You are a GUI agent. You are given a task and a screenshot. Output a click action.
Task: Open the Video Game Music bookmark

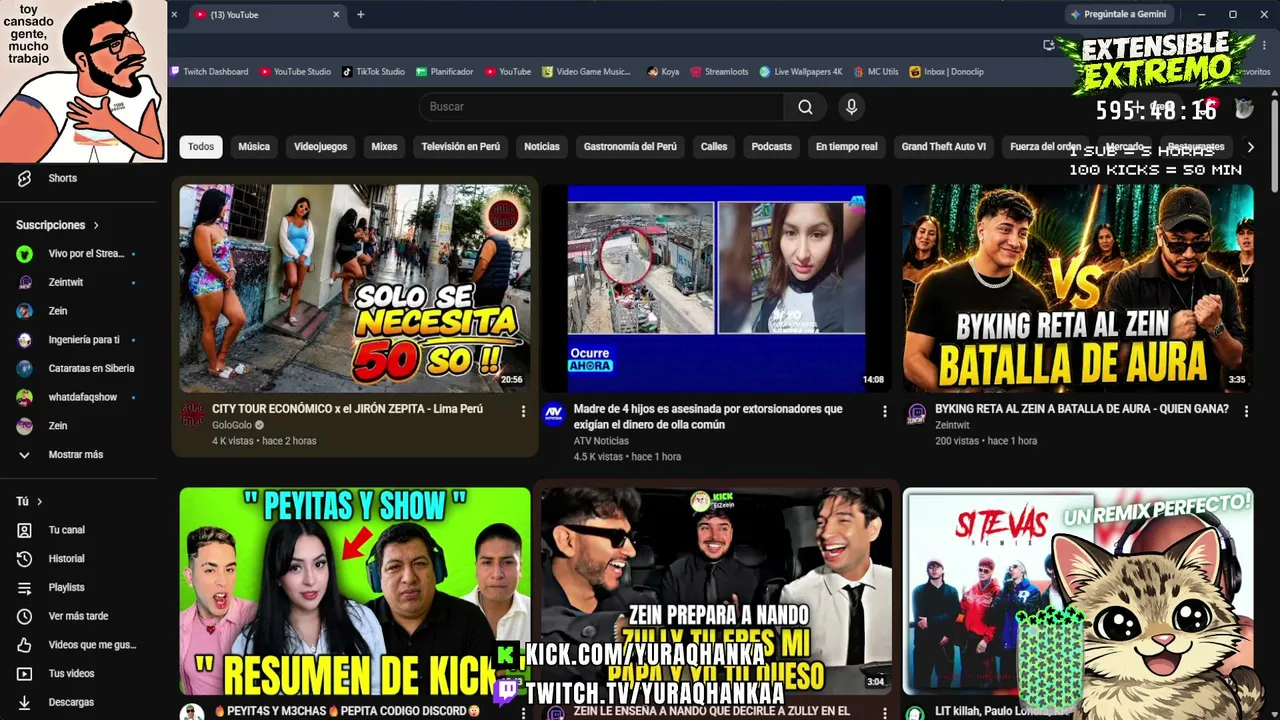click(587, 72)
